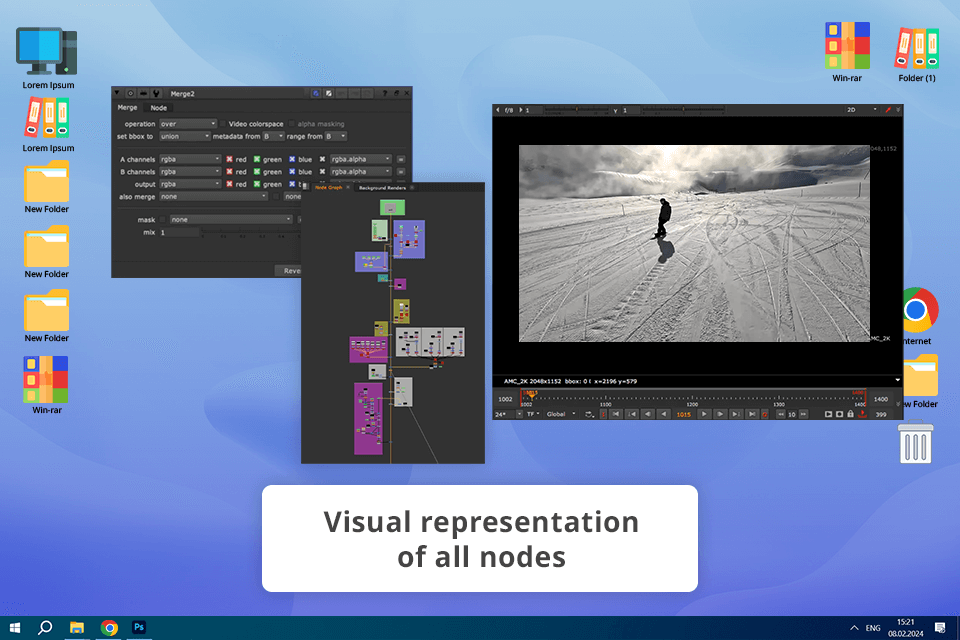Open the 2D view mode dropdown
This screenshot has width=960, height=640.
861,110
